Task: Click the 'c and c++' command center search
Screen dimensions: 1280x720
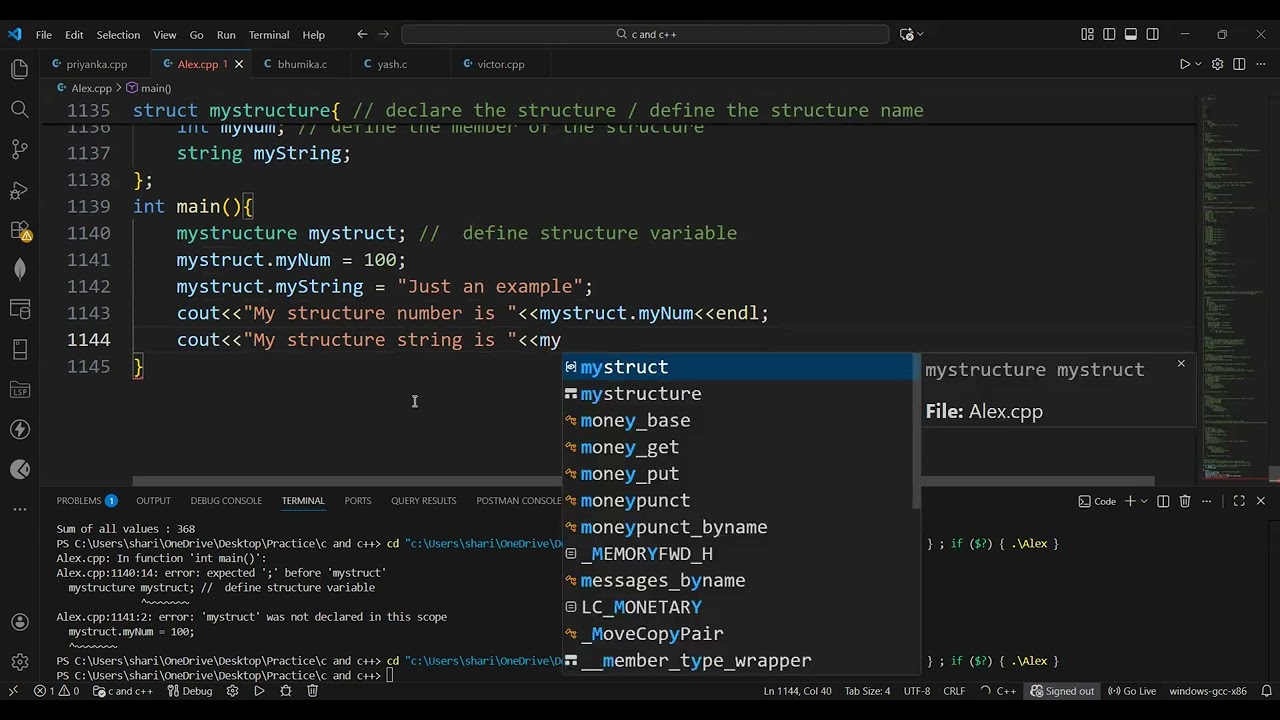Action: pos(645,34)
